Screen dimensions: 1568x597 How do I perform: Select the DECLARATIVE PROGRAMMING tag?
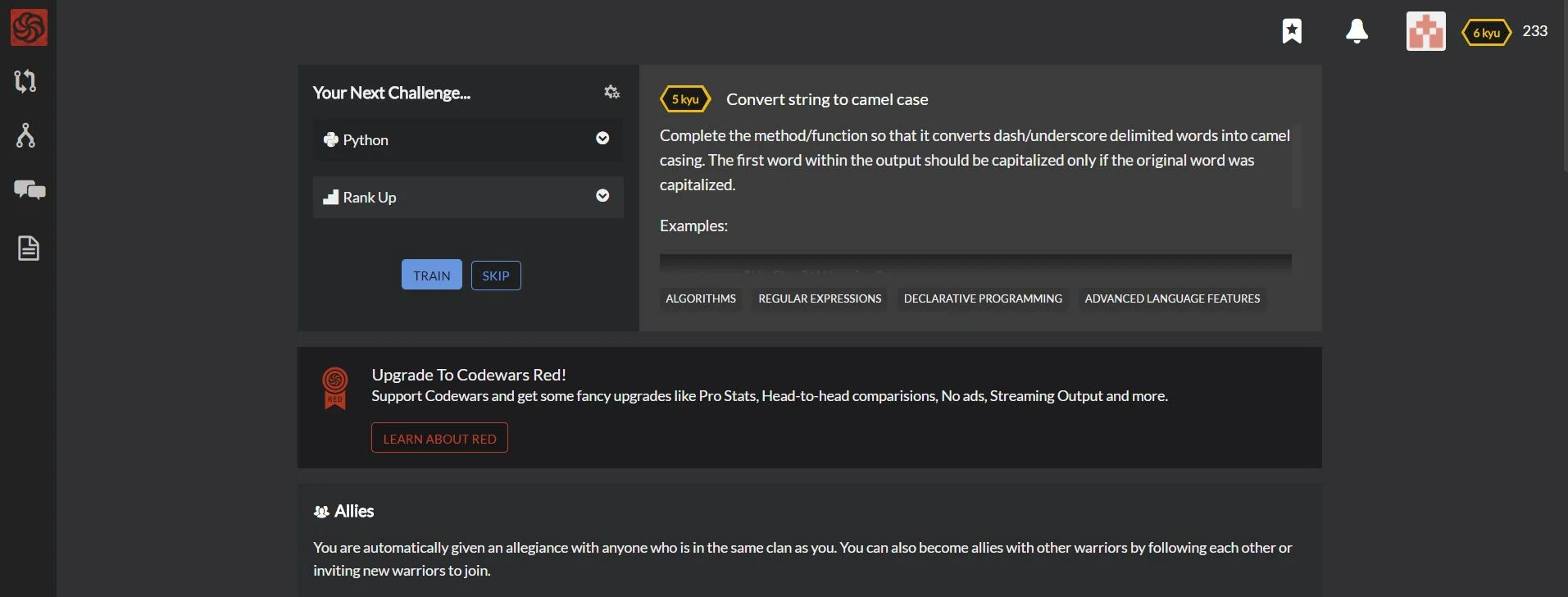[983, 298]
